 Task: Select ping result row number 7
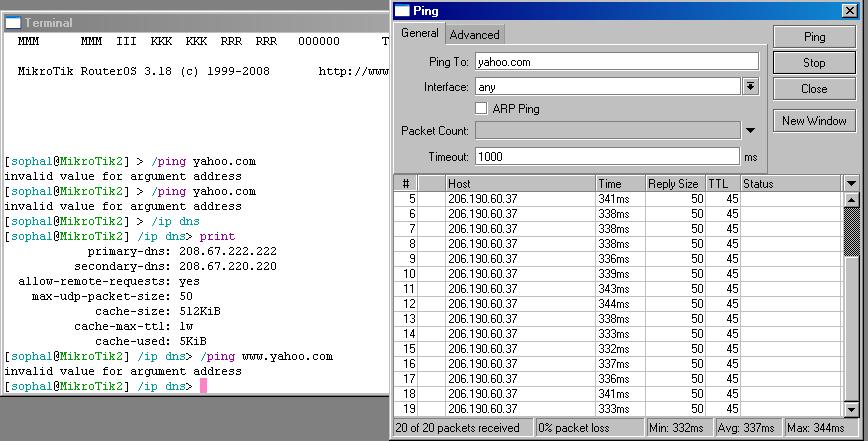coord(618,229)
